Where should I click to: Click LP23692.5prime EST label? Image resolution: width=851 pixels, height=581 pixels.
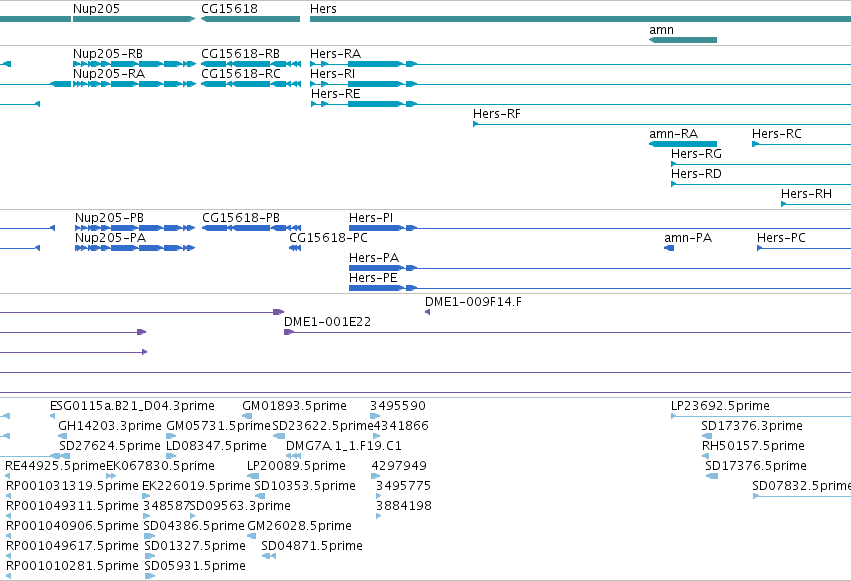[x=720, y=406]
